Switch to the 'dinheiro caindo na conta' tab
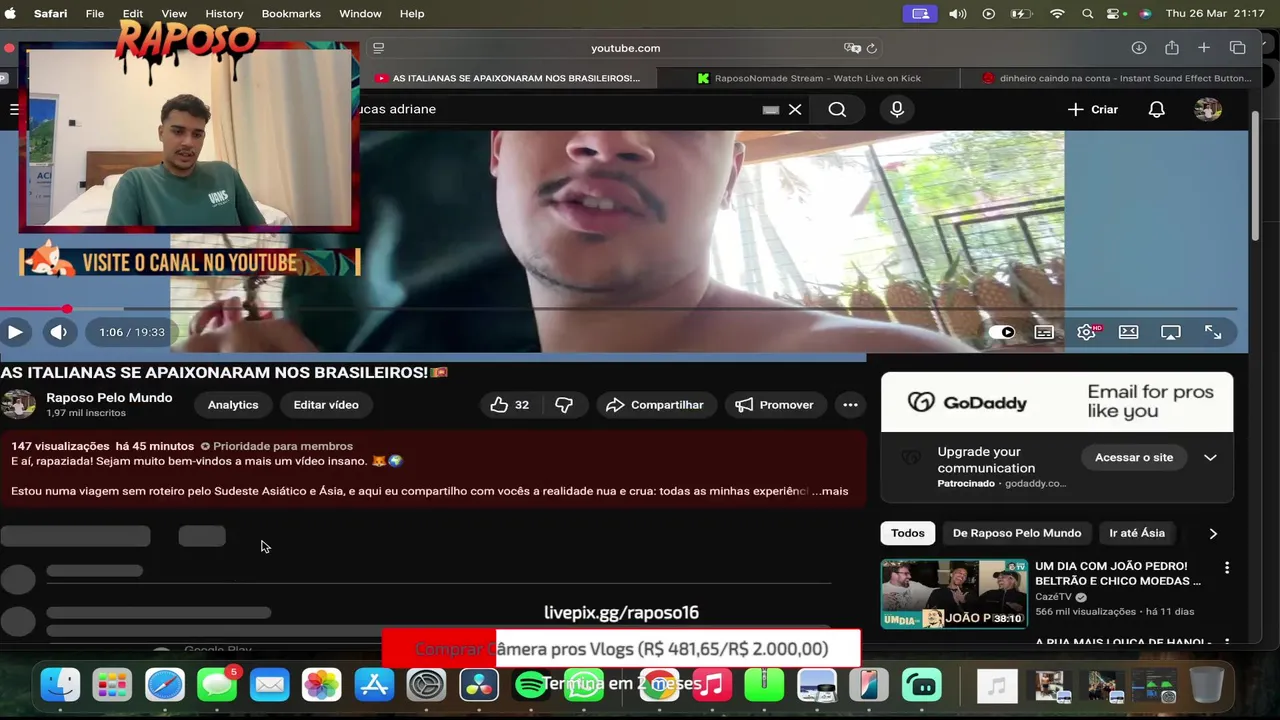This screenshot has width=1280, height=720. (1116, 78)
